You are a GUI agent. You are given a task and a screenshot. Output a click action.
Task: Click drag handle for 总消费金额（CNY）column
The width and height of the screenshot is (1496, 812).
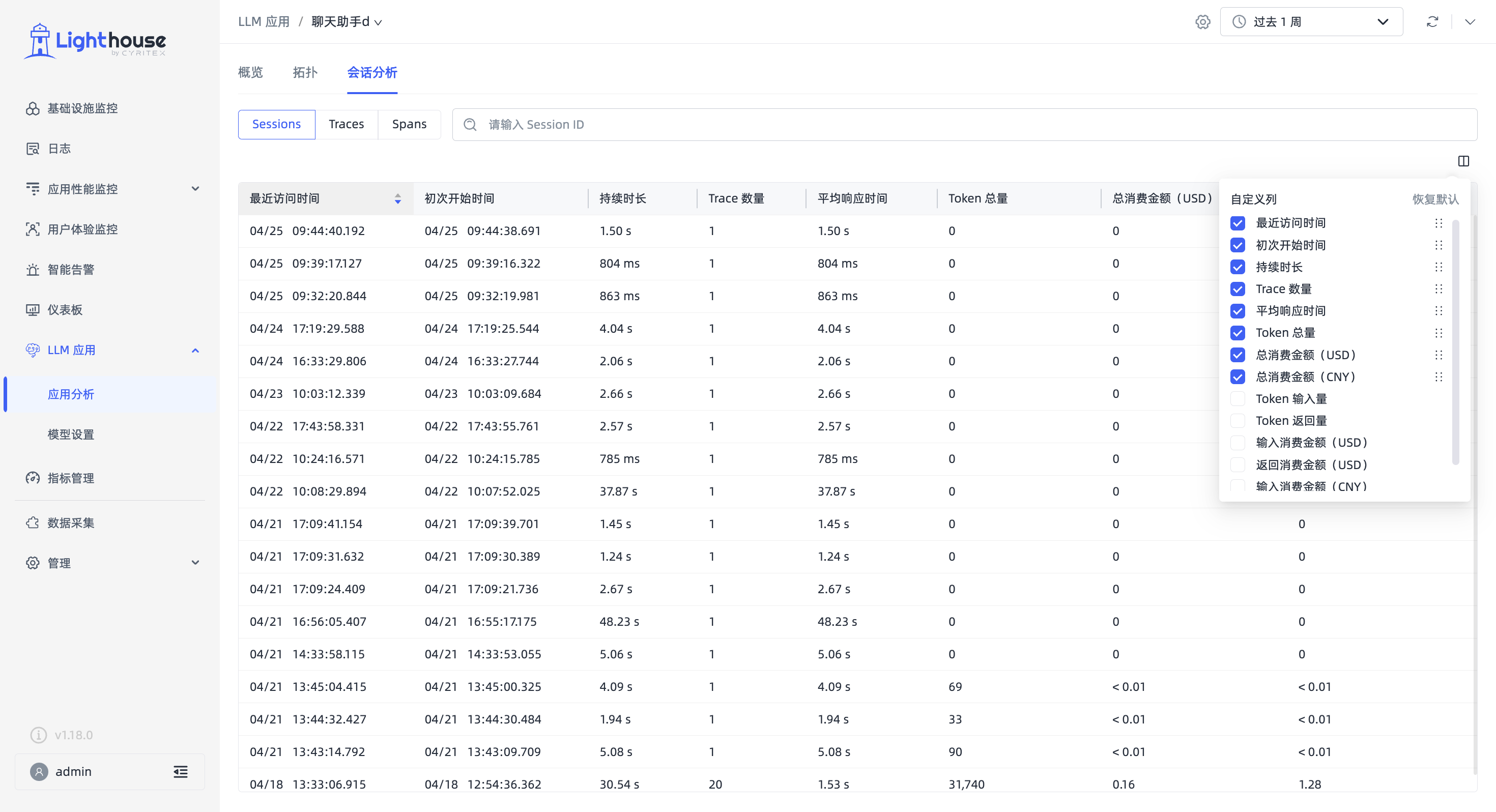point(1439,377)
